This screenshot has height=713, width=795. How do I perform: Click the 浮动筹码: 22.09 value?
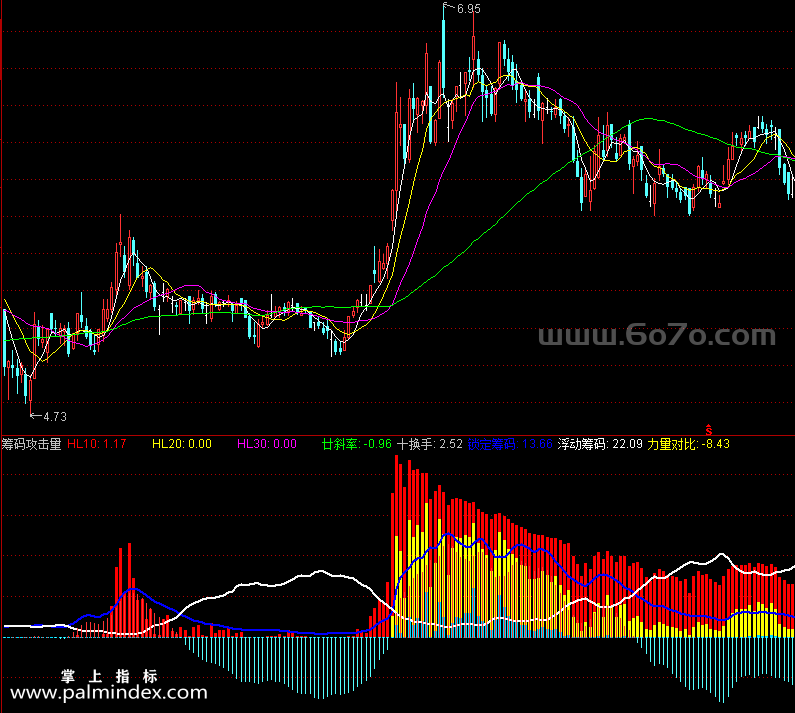600,444
